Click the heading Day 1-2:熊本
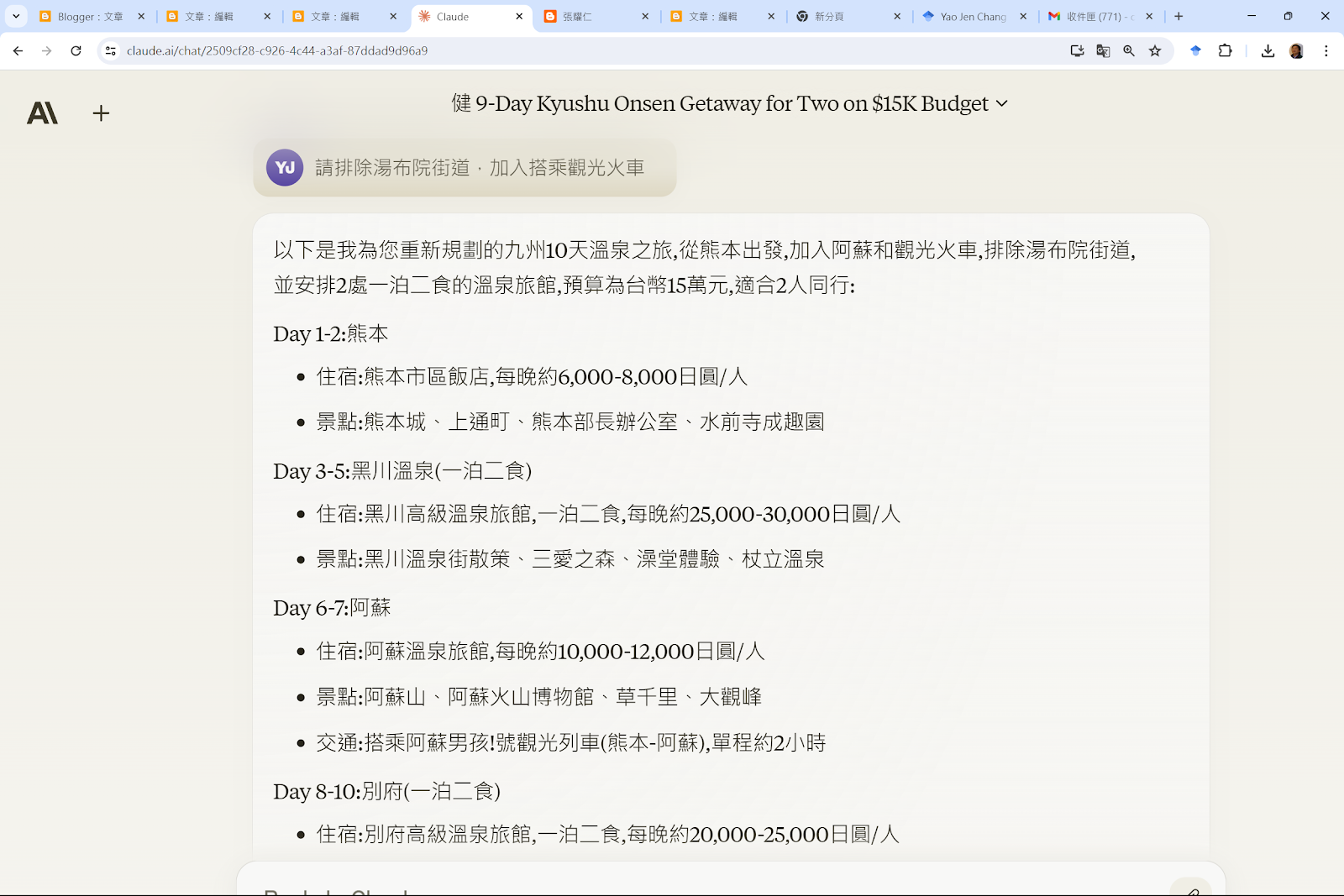The height and width of the screenshot is (896, 1344). tap(331, 334)
